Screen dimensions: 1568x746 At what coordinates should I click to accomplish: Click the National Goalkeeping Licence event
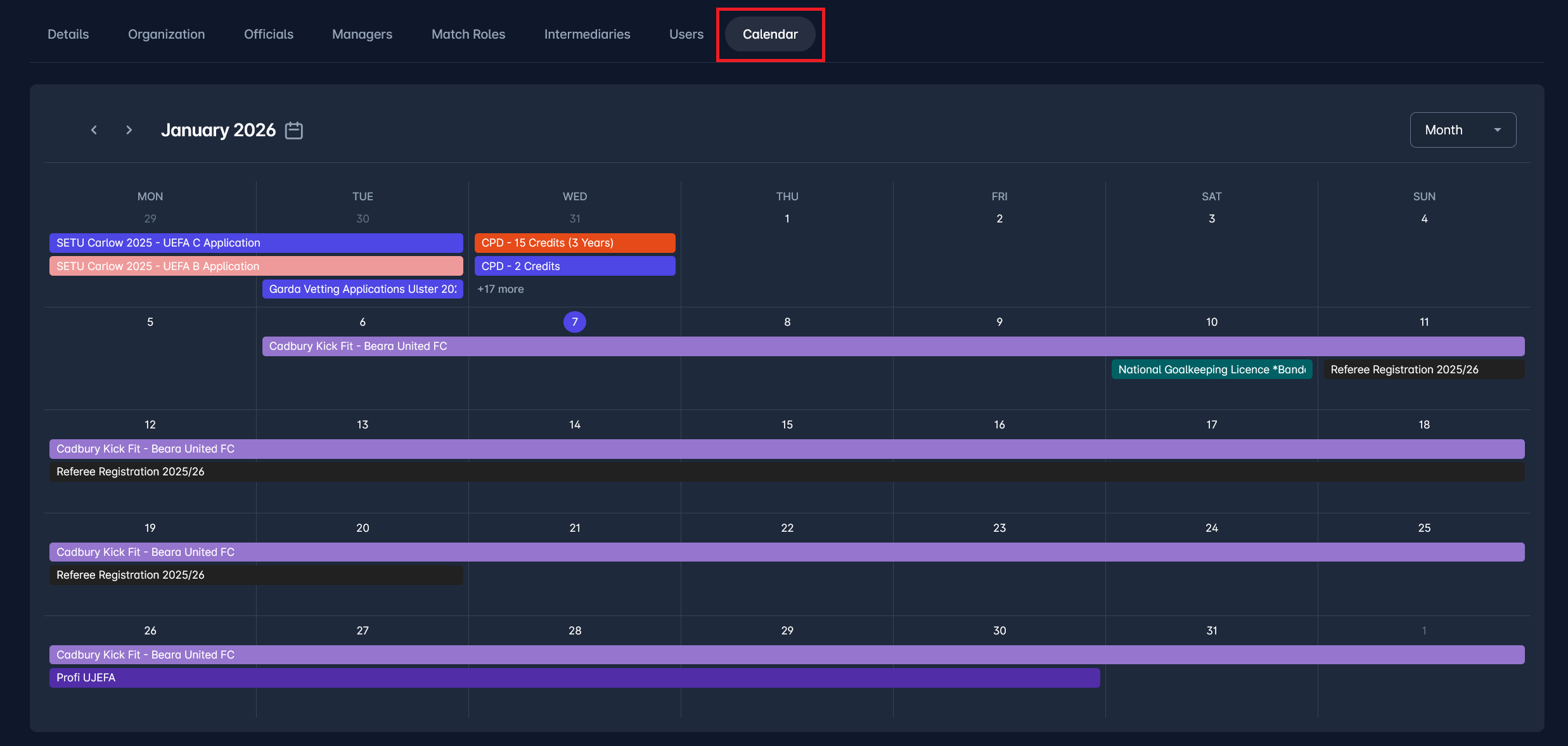pyautogui.click(x=1211, y=370)
